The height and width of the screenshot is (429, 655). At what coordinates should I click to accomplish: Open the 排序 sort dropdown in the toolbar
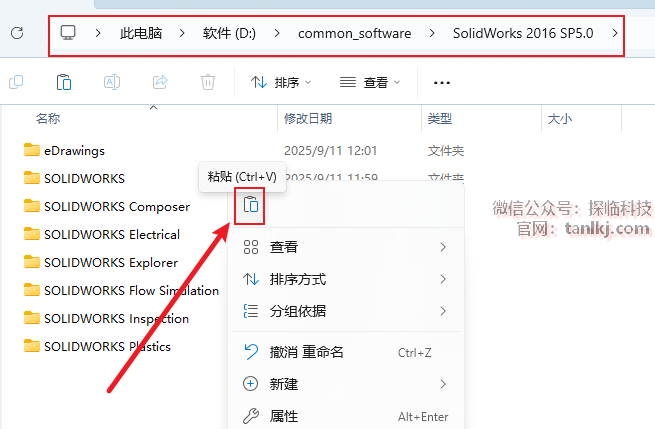tap(281, 82)
